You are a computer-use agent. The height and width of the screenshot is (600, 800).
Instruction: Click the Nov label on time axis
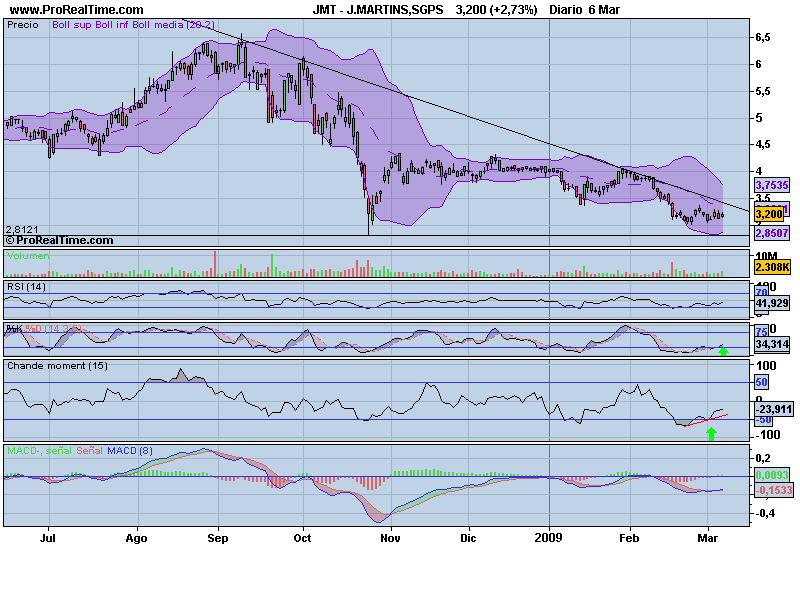390,538
